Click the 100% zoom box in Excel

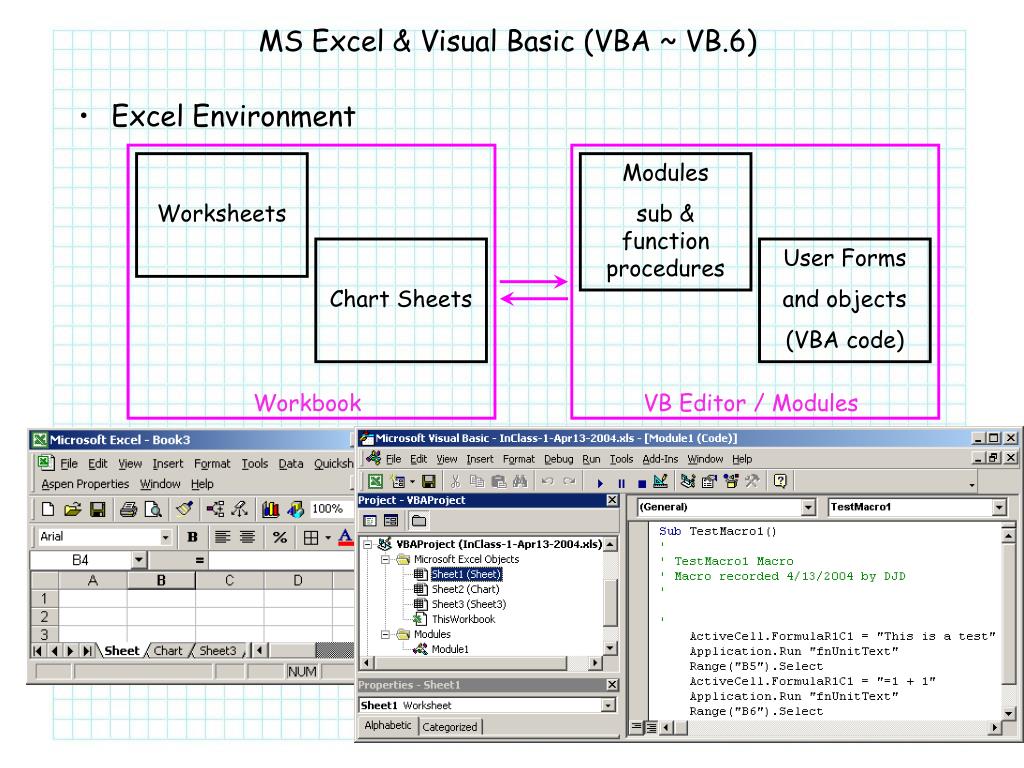[332, 509]
